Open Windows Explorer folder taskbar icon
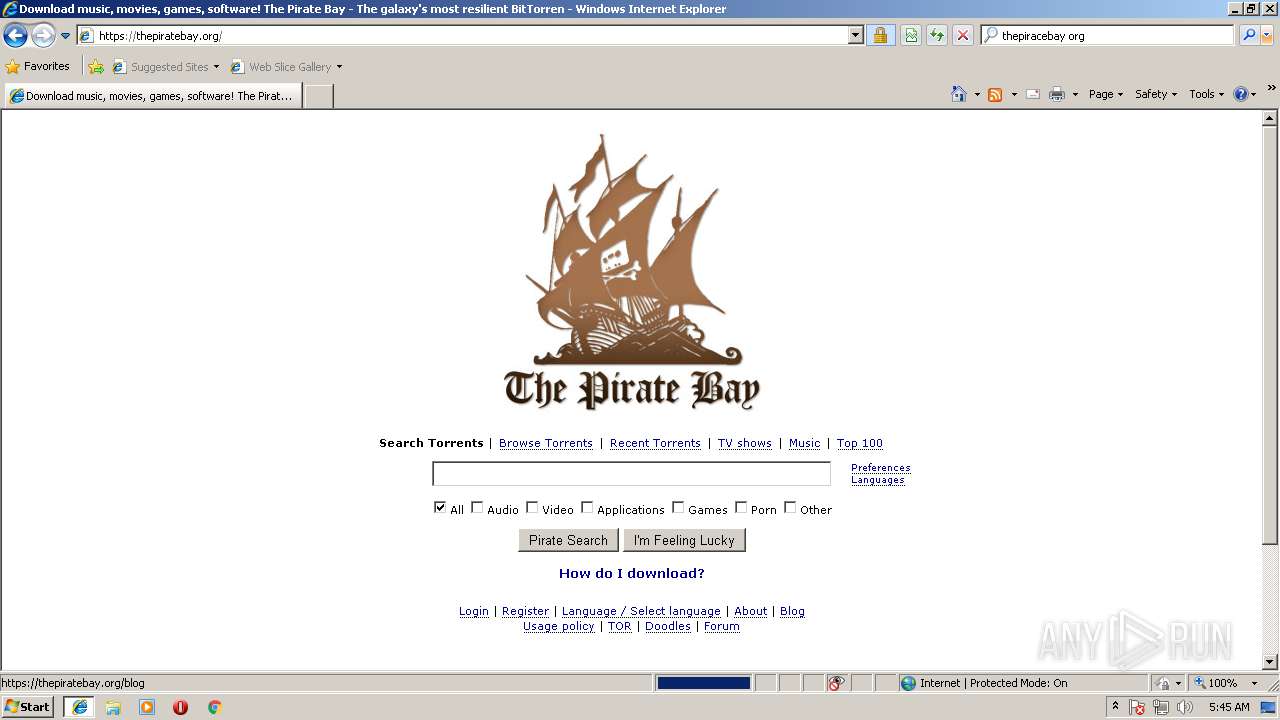This screenshot has width=1280, height=720. (x=113, y=707)
